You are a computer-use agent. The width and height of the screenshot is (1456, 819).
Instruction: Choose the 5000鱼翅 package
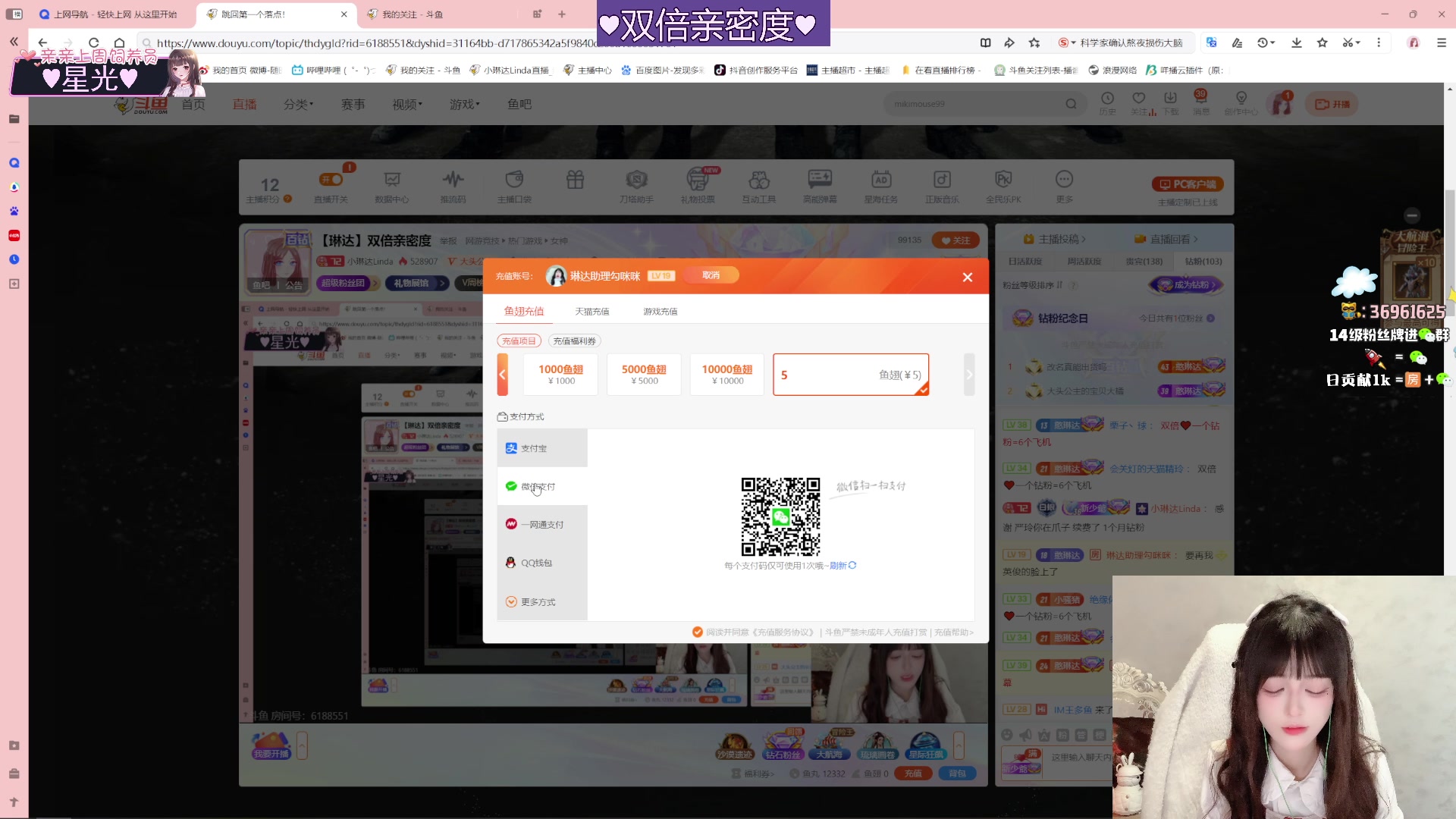click(x=645, y=375)
